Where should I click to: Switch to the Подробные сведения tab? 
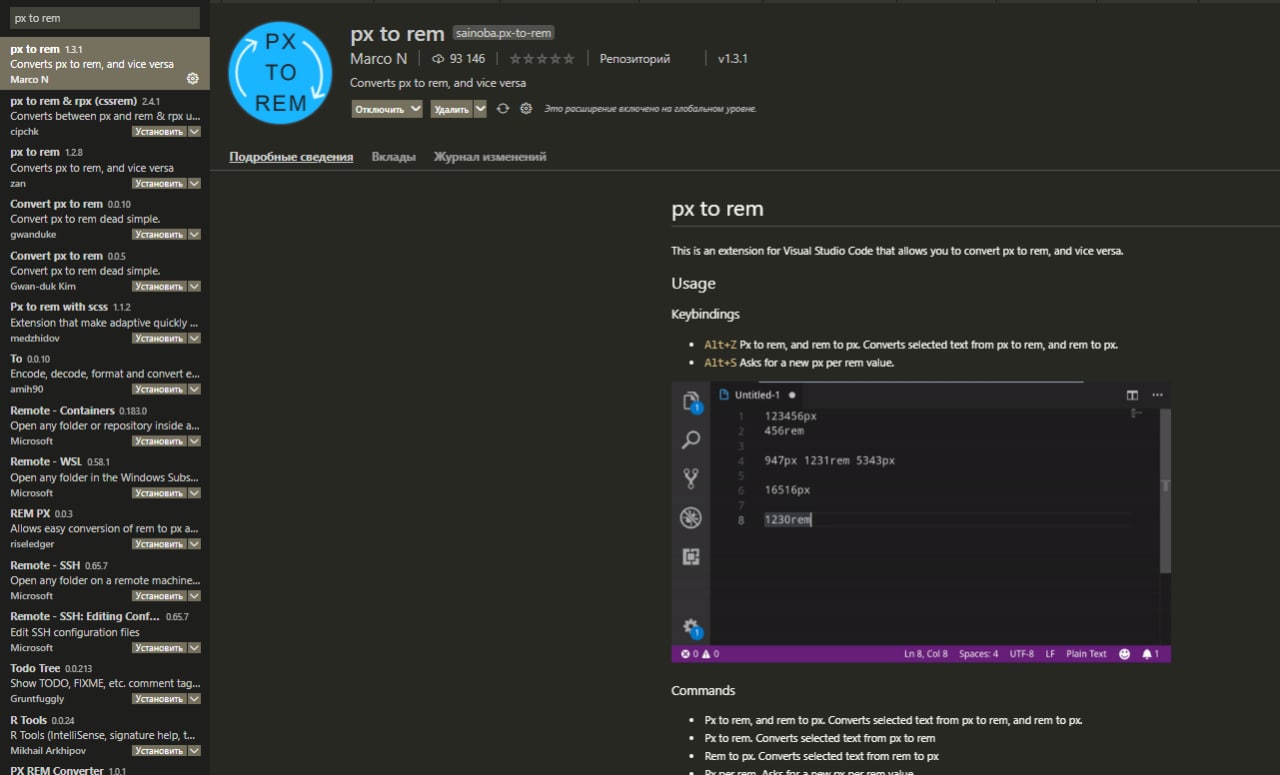click(x=291, y=157)
